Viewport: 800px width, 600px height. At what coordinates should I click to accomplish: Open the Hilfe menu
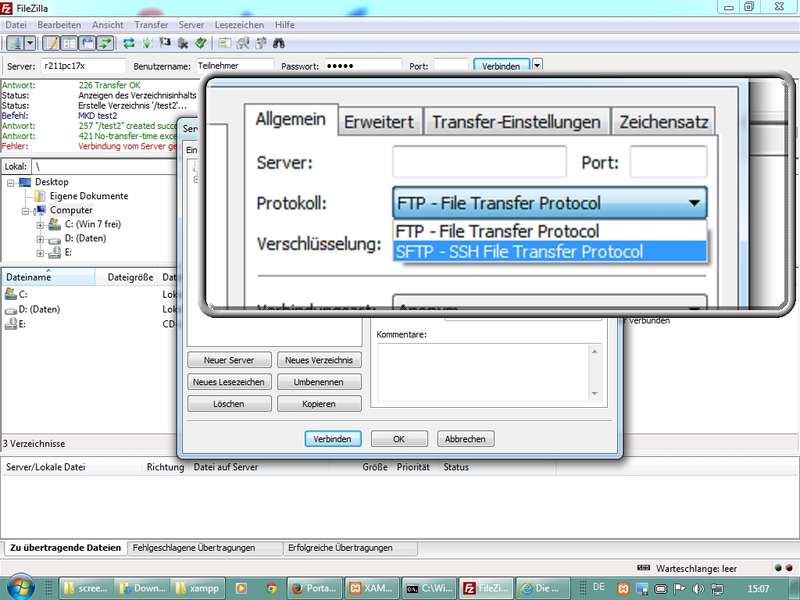(285, 24)
